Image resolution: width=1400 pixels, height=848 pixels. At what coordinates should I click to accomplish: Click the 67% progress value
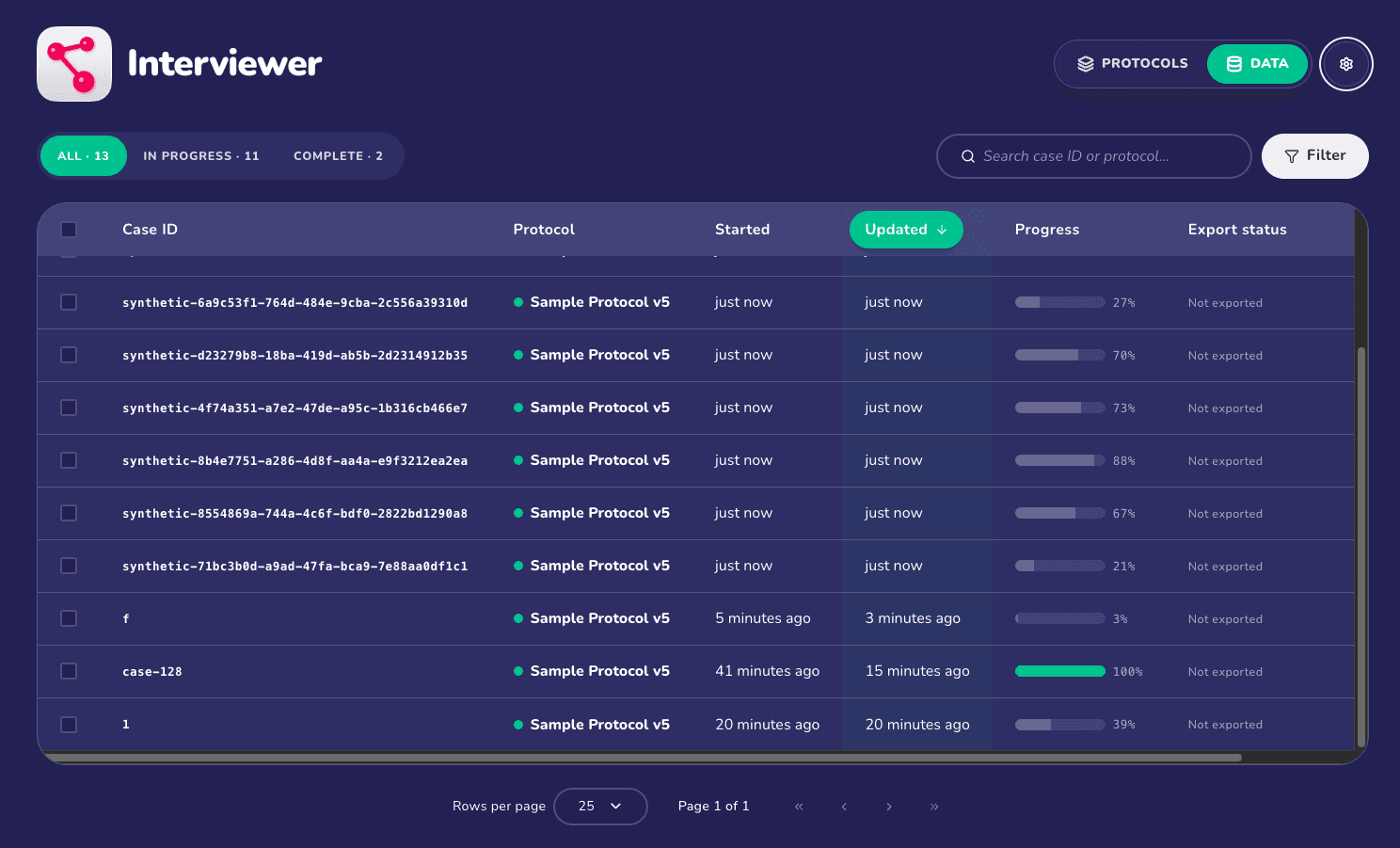pos(1124,514)
